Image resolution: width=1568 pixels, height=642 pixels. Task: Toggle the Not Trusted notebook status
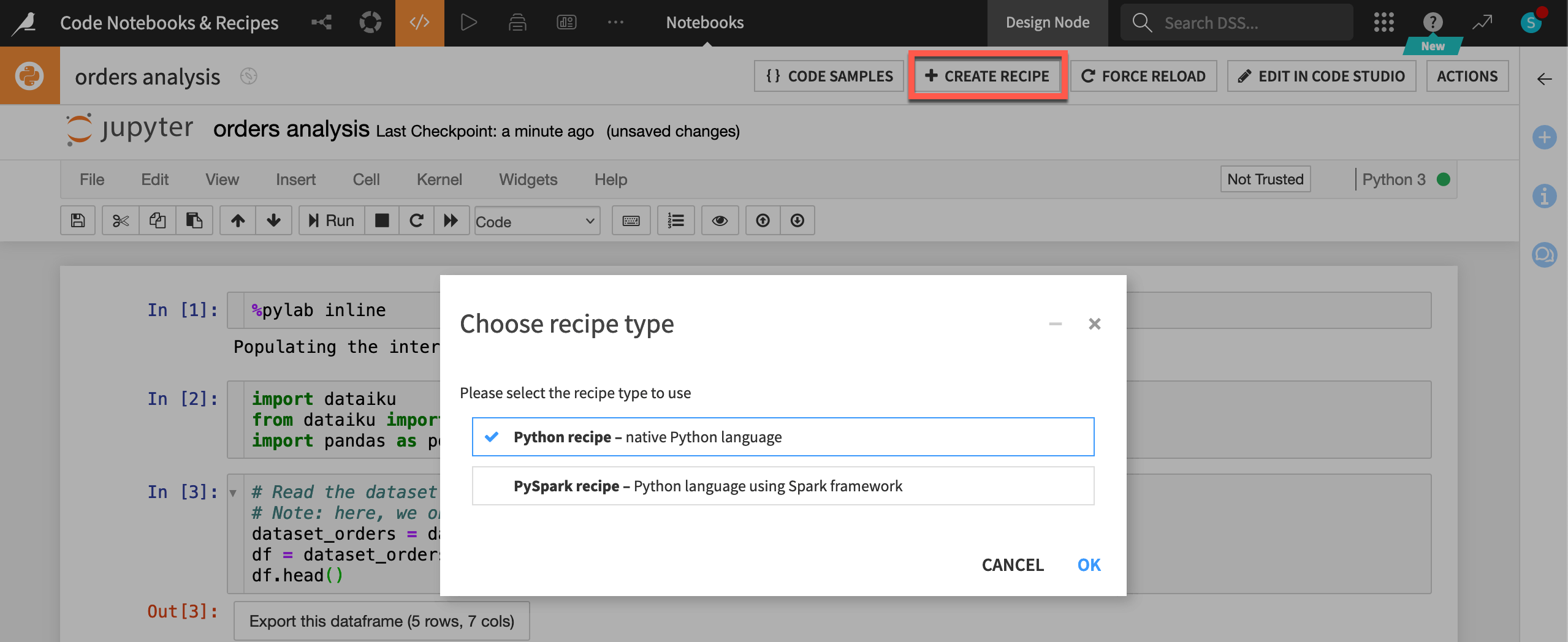coord(1265,179)
